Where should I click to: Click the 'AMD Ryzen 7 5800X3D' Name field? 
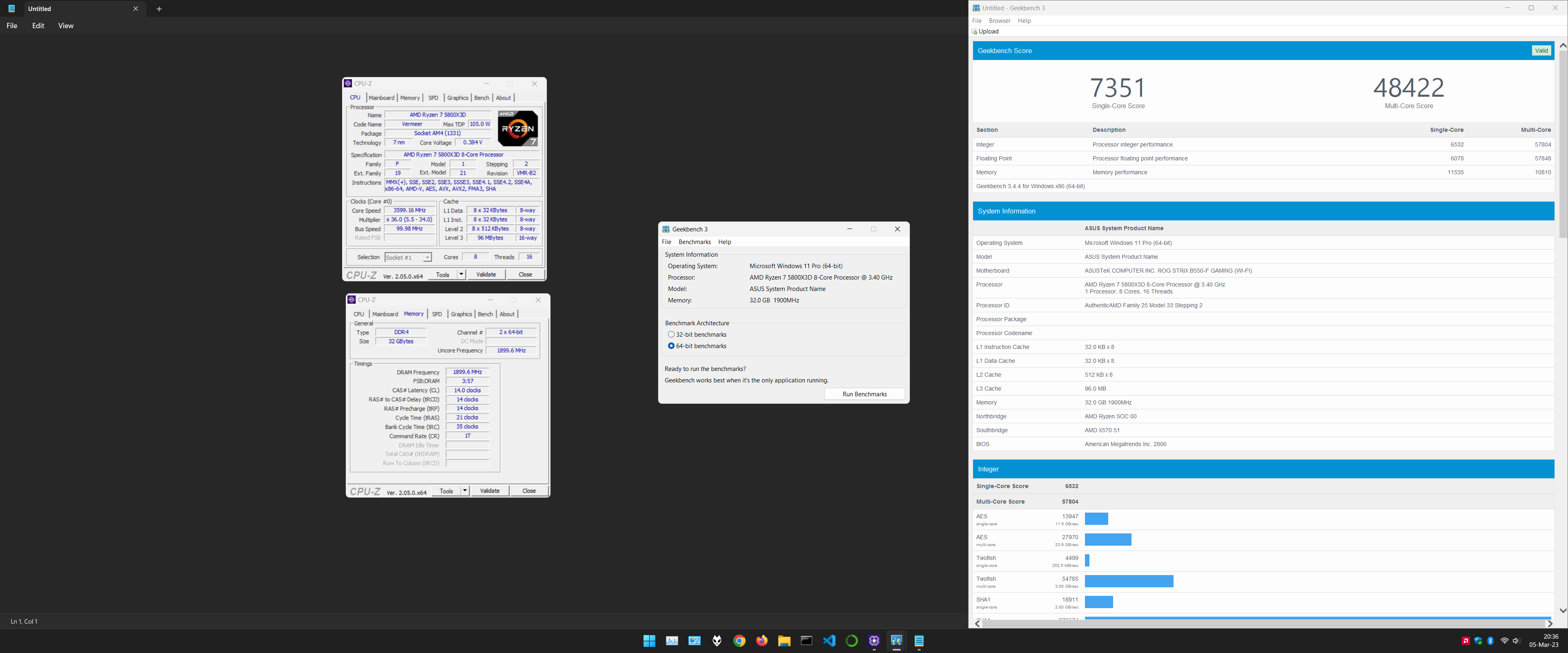coord(438,115)
